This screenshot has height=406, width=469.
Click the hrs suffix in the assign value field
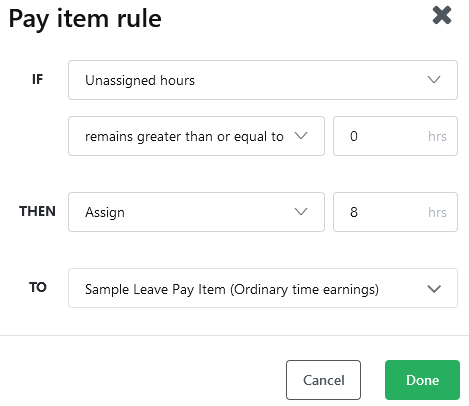coord(437,212)
